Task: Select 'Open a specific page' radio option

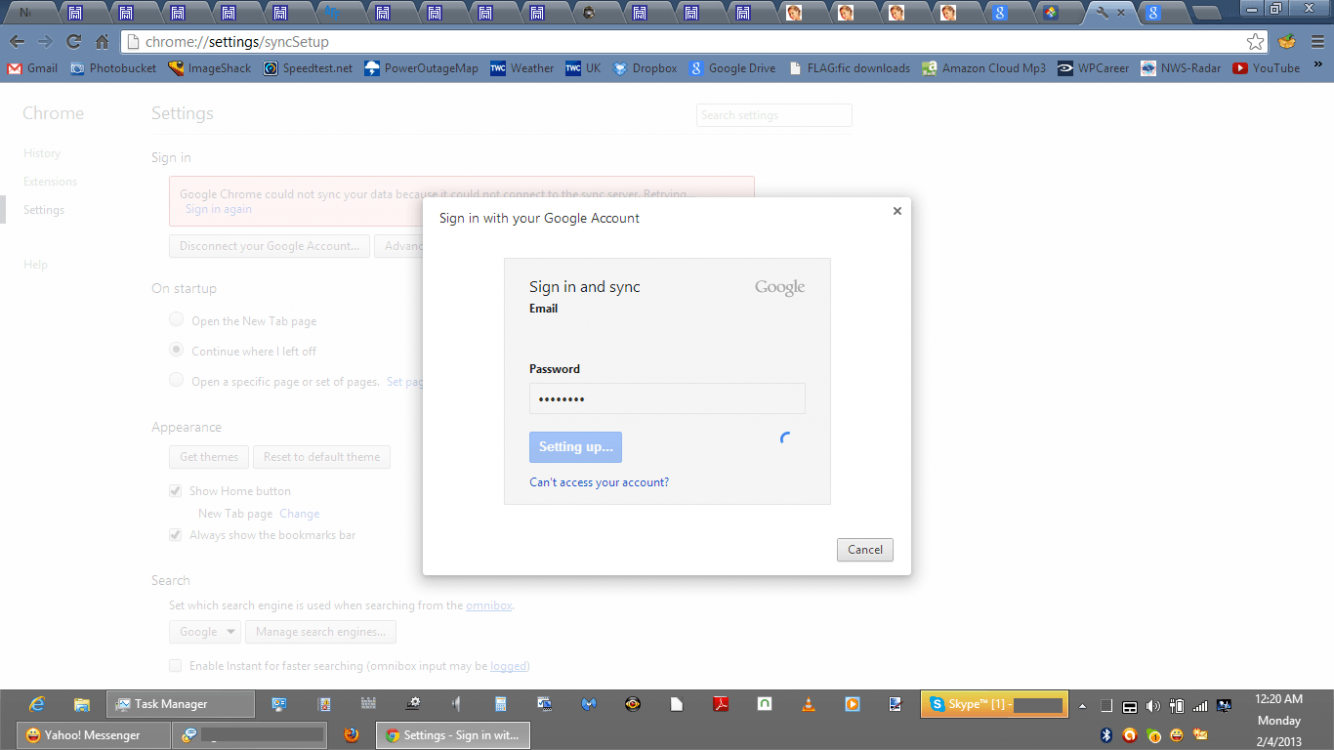Action: (176, 380)
